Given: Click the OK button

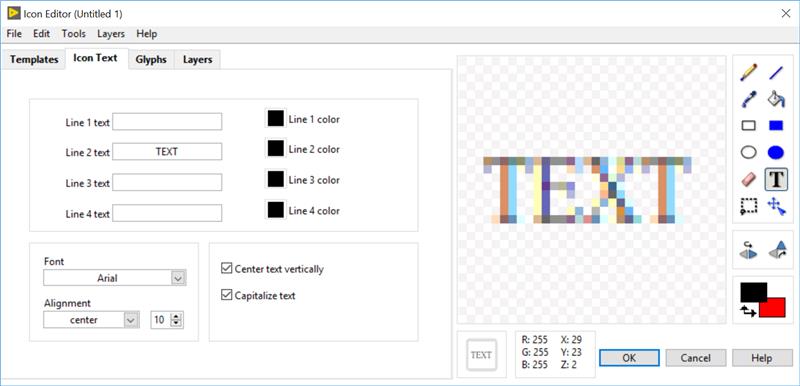Looking at the screenshot, I should point(629,358).
